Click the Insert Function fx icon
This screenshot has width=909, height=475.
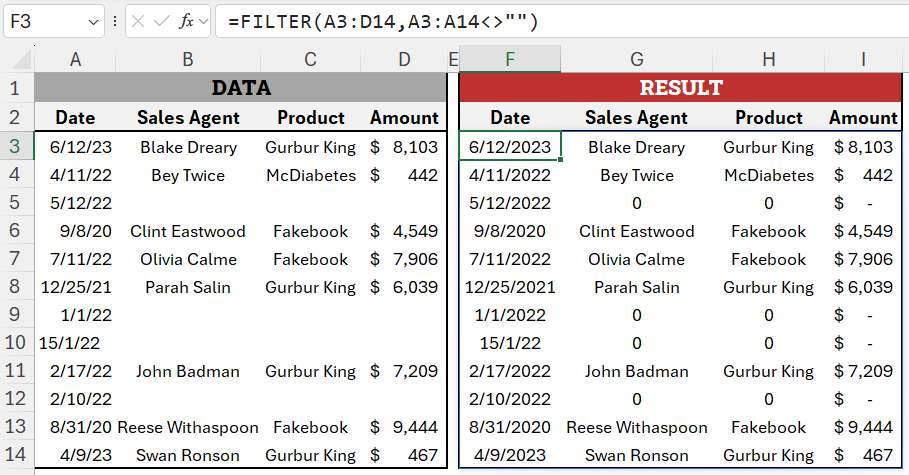click(186, 22)
